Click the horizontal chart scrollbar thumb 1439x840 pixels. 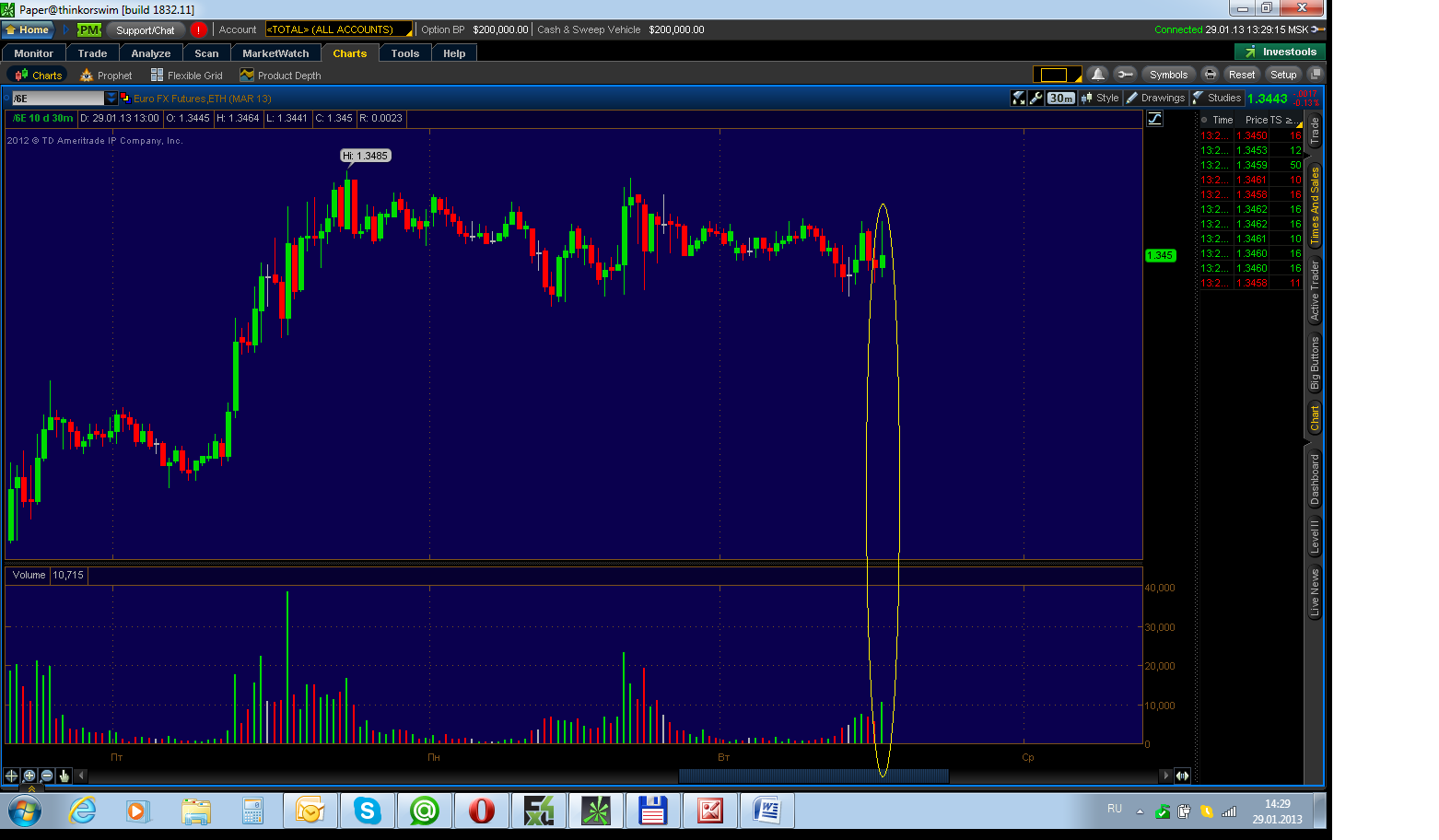(813, 776)
